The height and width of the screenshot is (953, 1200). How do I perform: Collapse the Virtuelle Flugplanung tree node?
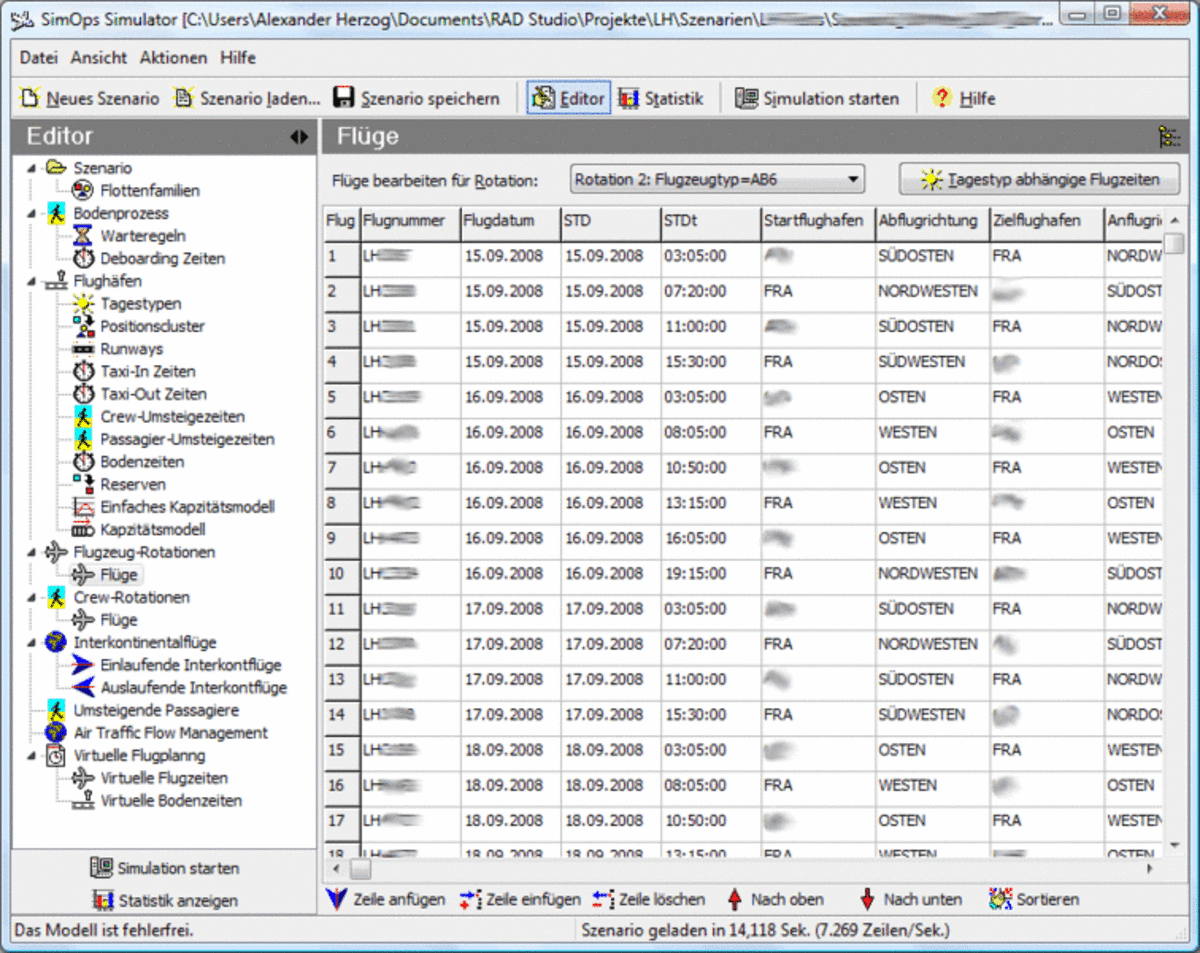click(x=32, y=756)
